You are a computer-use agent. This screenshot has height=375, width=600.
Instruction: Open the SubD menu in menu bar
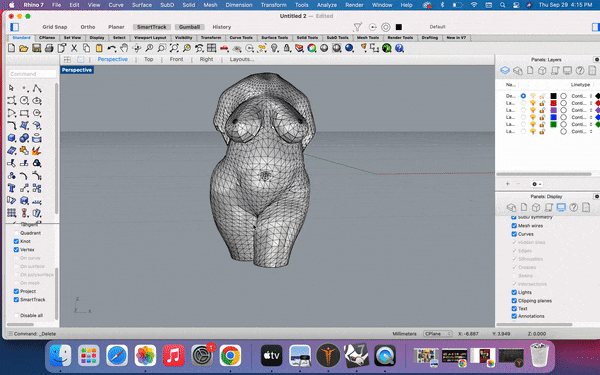[167, 5]
